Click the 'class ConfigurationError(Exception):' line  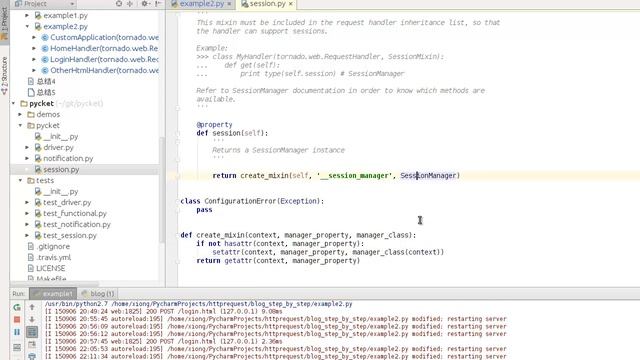tap(252, 201)
